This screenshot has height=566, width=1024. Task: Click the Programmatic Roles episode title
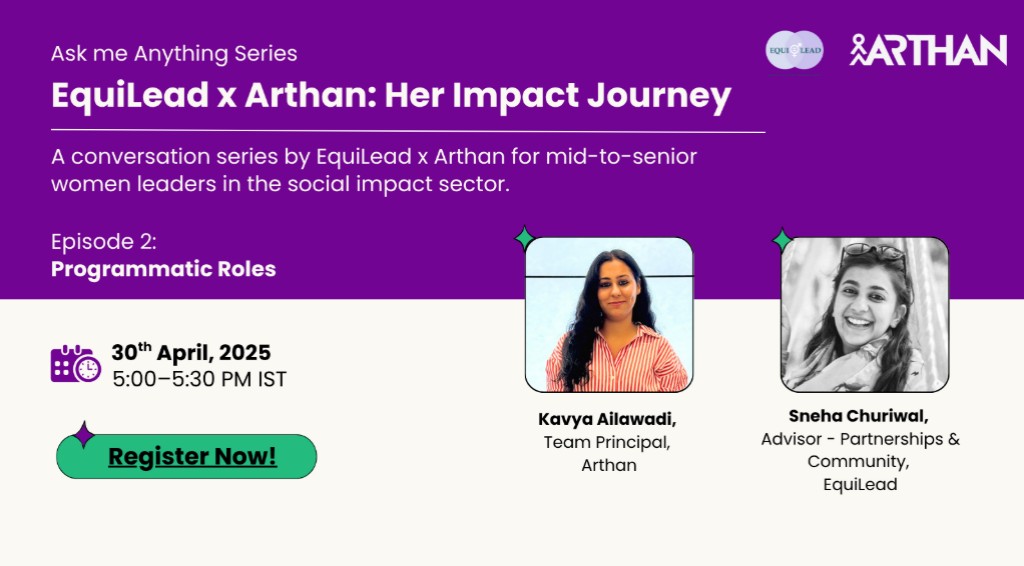[x=163, y=269]
